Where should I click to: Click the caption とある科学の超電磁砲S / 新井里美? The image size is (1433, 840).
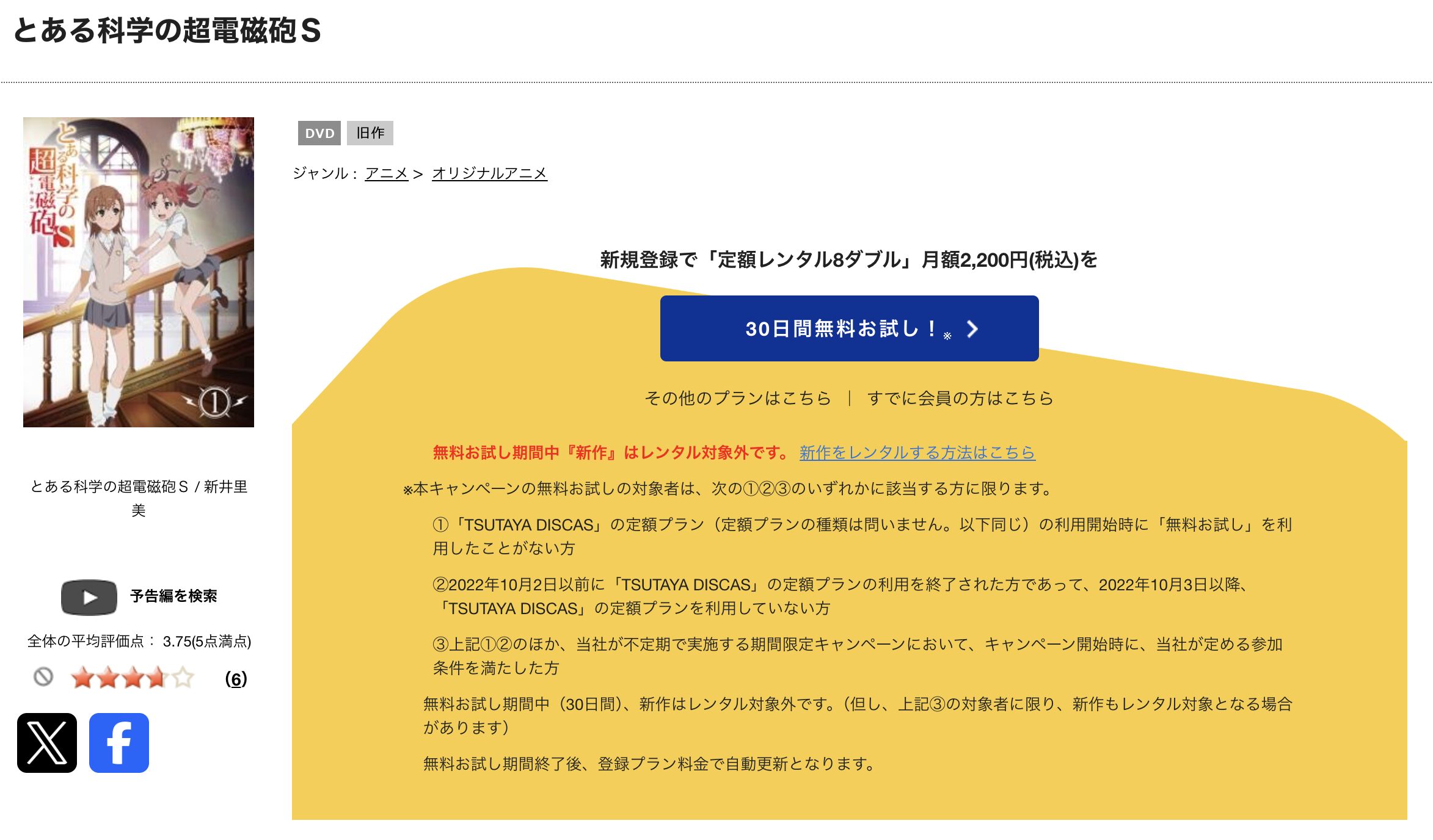click(139, 498)
